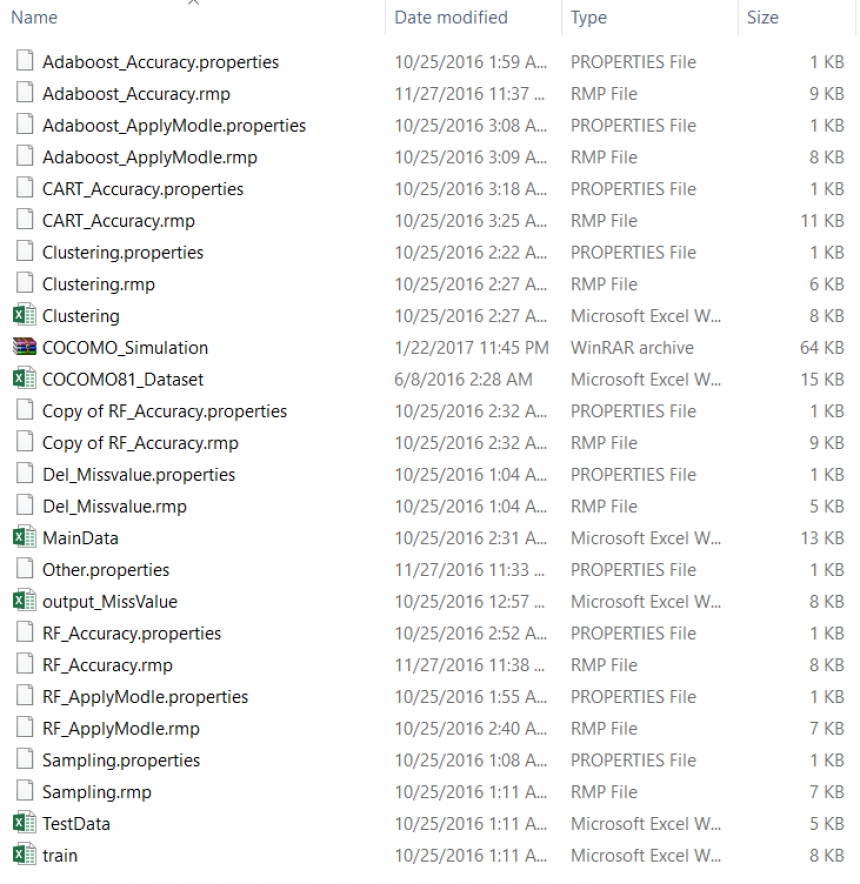The image size is (860, 884).
Task: Select the file name Adaboost_Accuracy.properties
Action: click(161, 61)
